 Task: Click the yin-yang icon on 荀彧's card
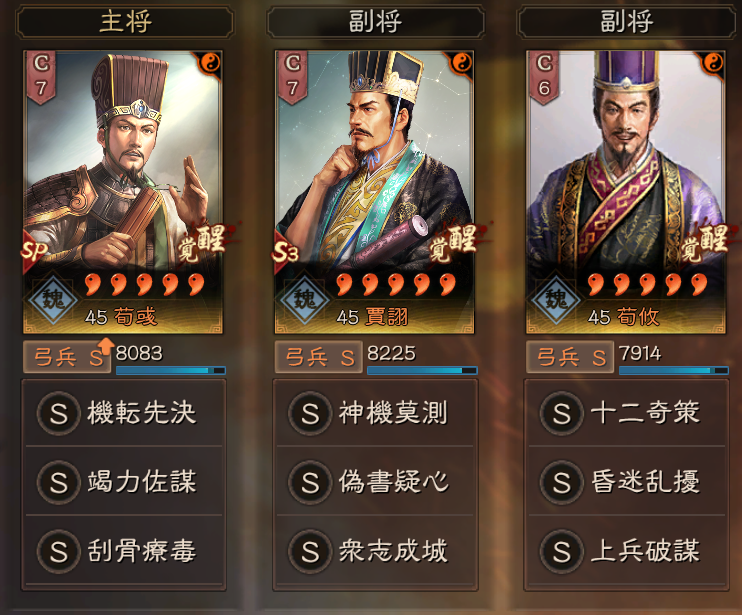[x=210, y=63]
